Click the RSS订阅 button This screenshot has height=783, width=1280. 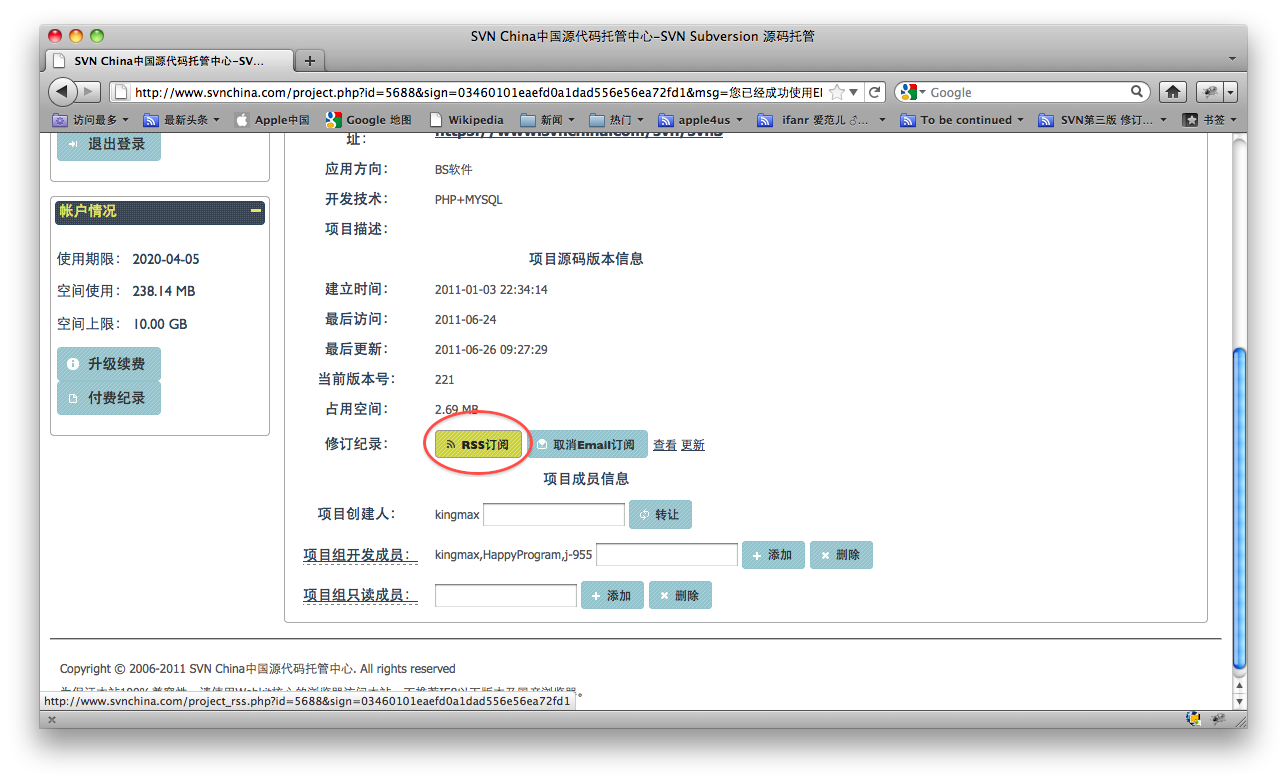tap(479, 444)
